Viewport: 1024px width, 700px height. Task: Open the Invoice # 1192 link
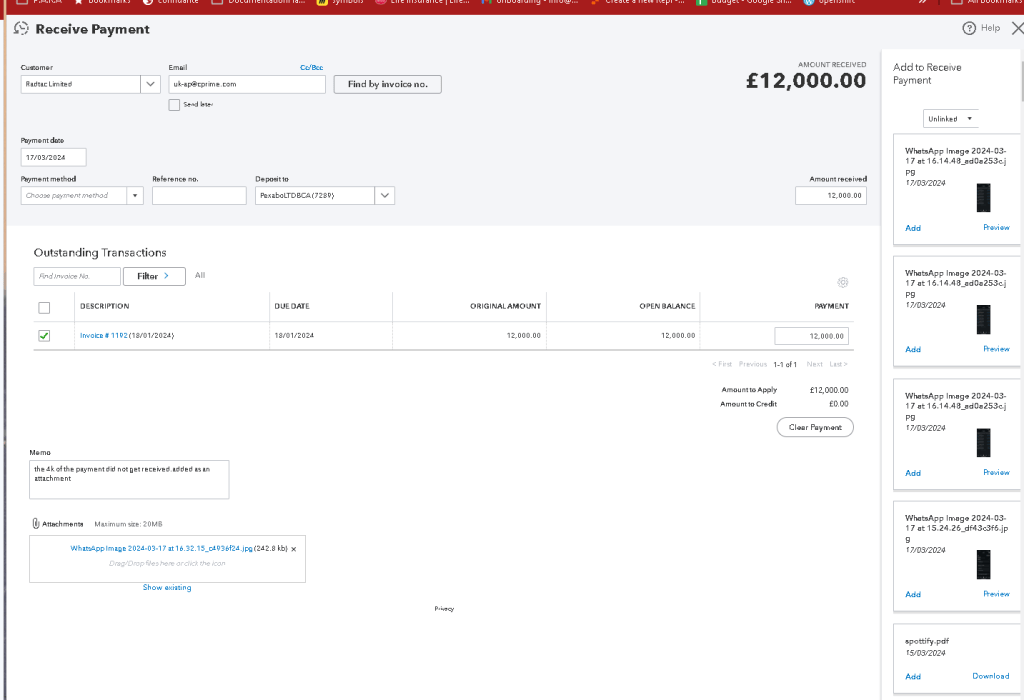pos(104,336)
